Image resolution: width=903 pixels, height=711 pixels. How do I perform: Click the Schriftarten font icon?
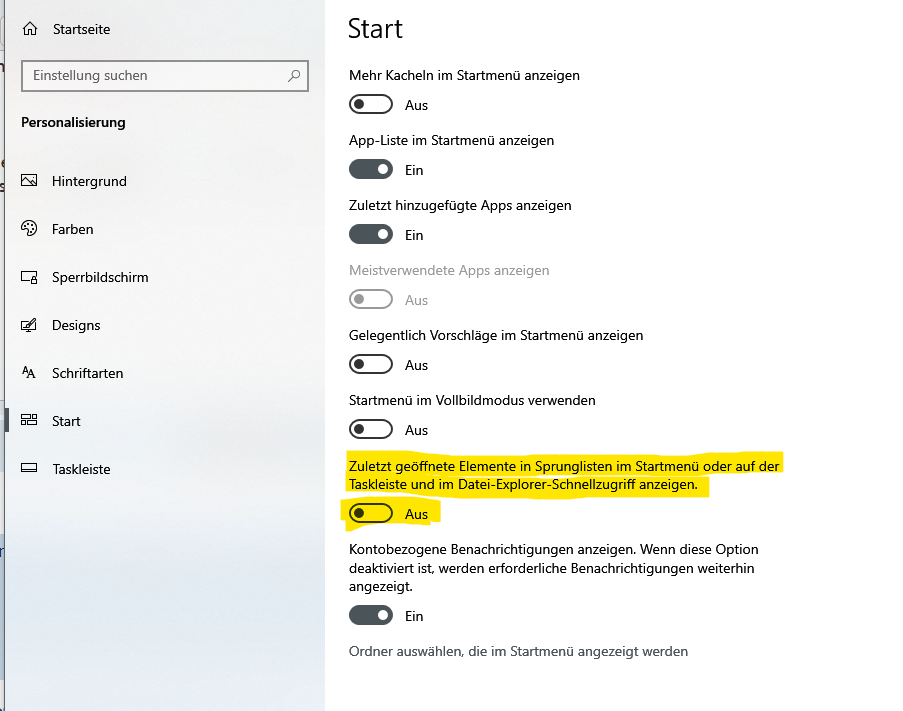pyautogui.click(x=30, y=373)
